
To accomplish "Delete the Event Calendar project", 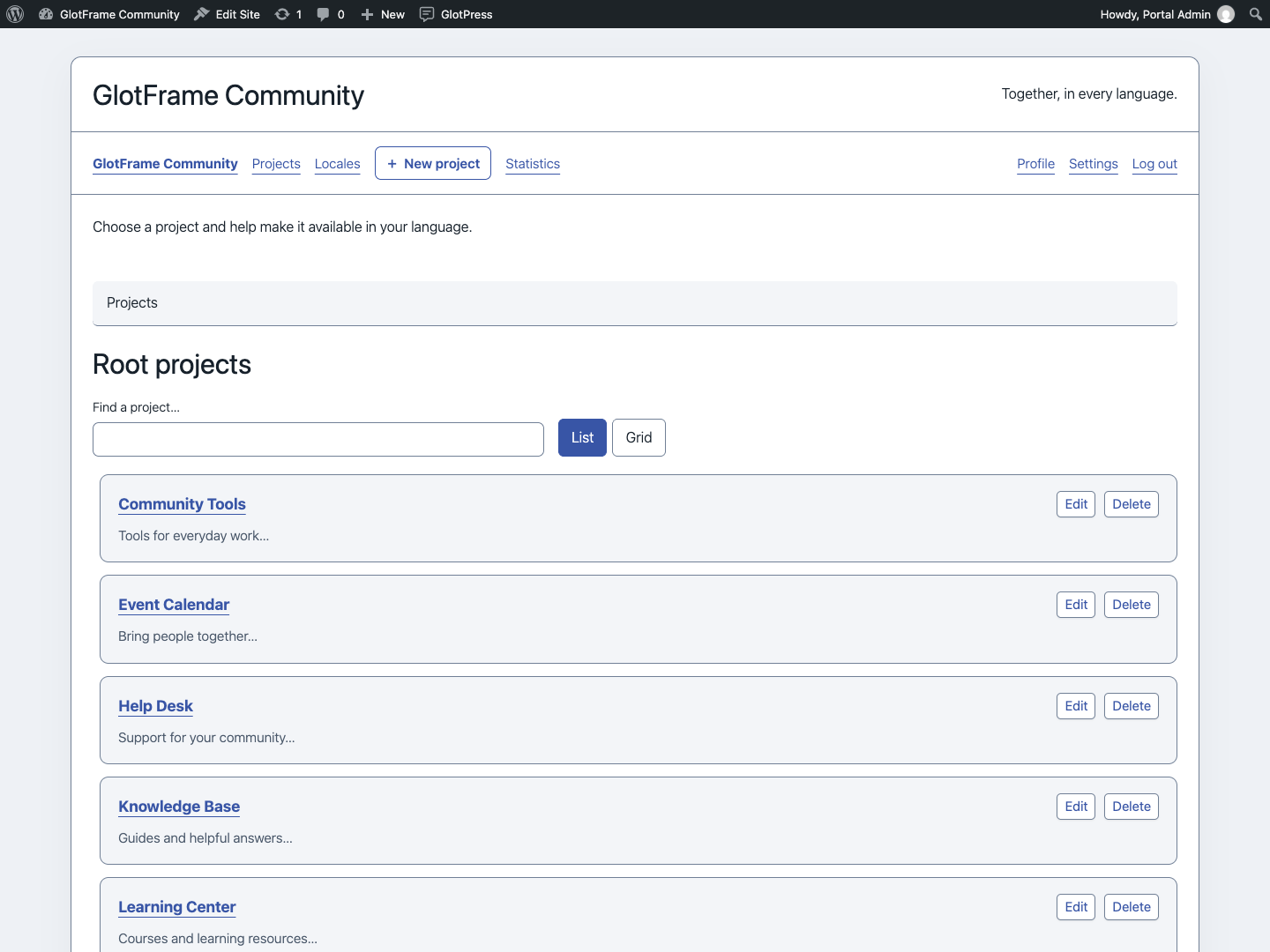I will pos(1132,605).
